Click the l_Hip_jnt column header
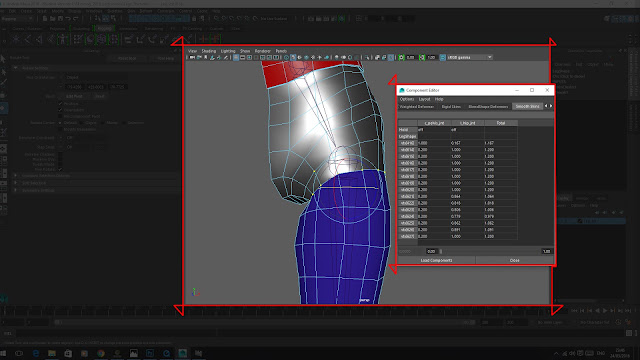This screenshot has width=640, height=360. click(x=467, y=123)
